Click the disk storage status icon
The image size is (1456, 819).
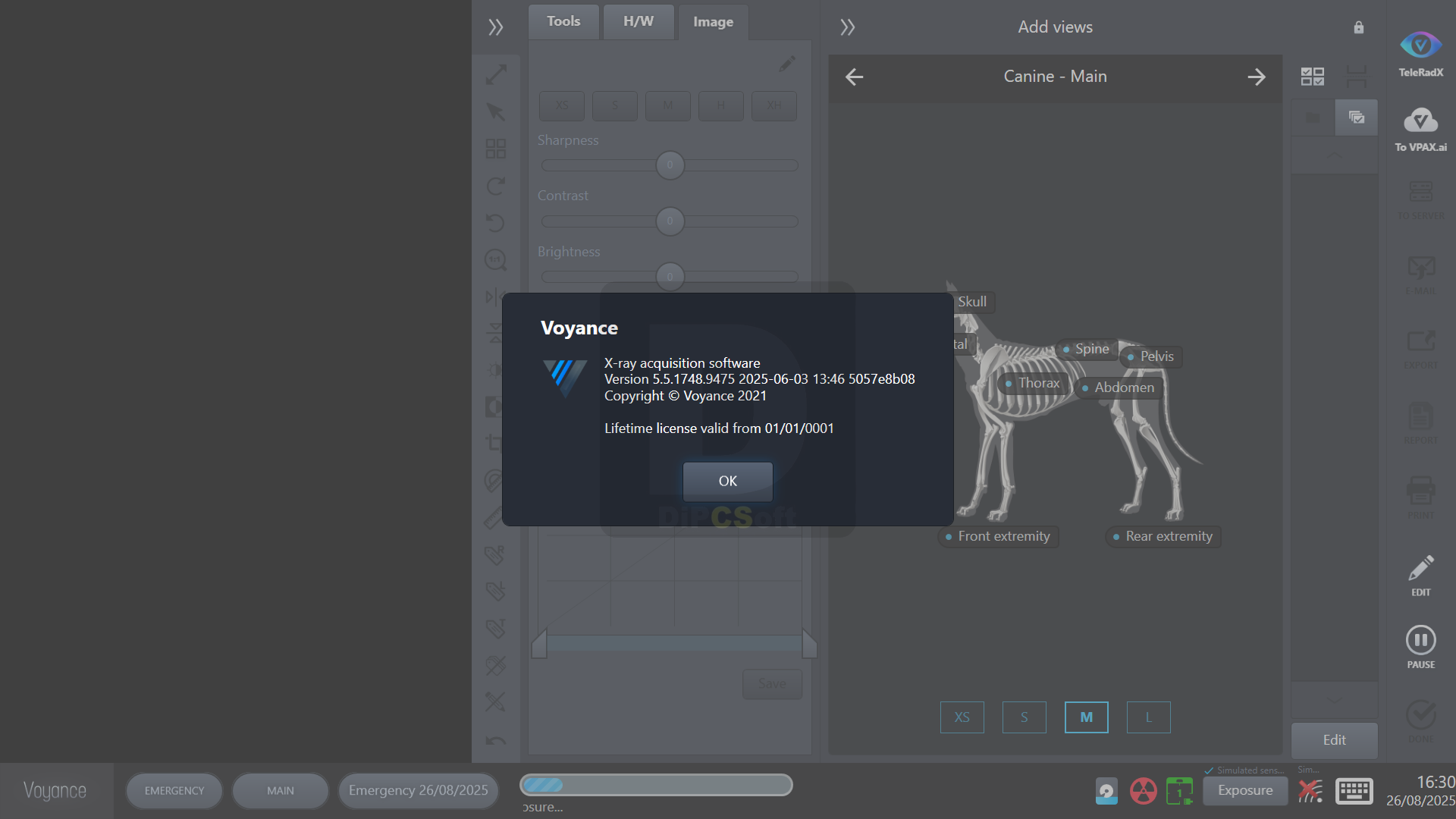(1106, 791)
